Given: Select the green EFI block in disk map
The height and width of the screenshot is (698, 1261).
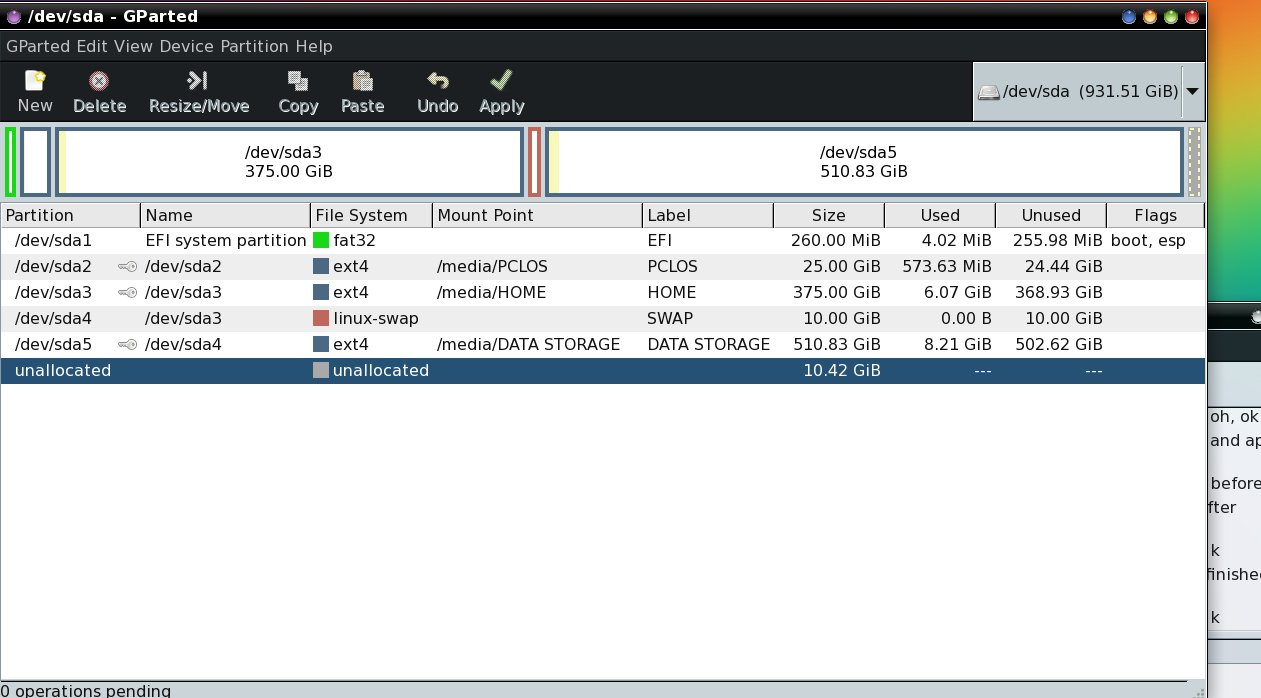Looking at the screenshot, I should (10, 161).
